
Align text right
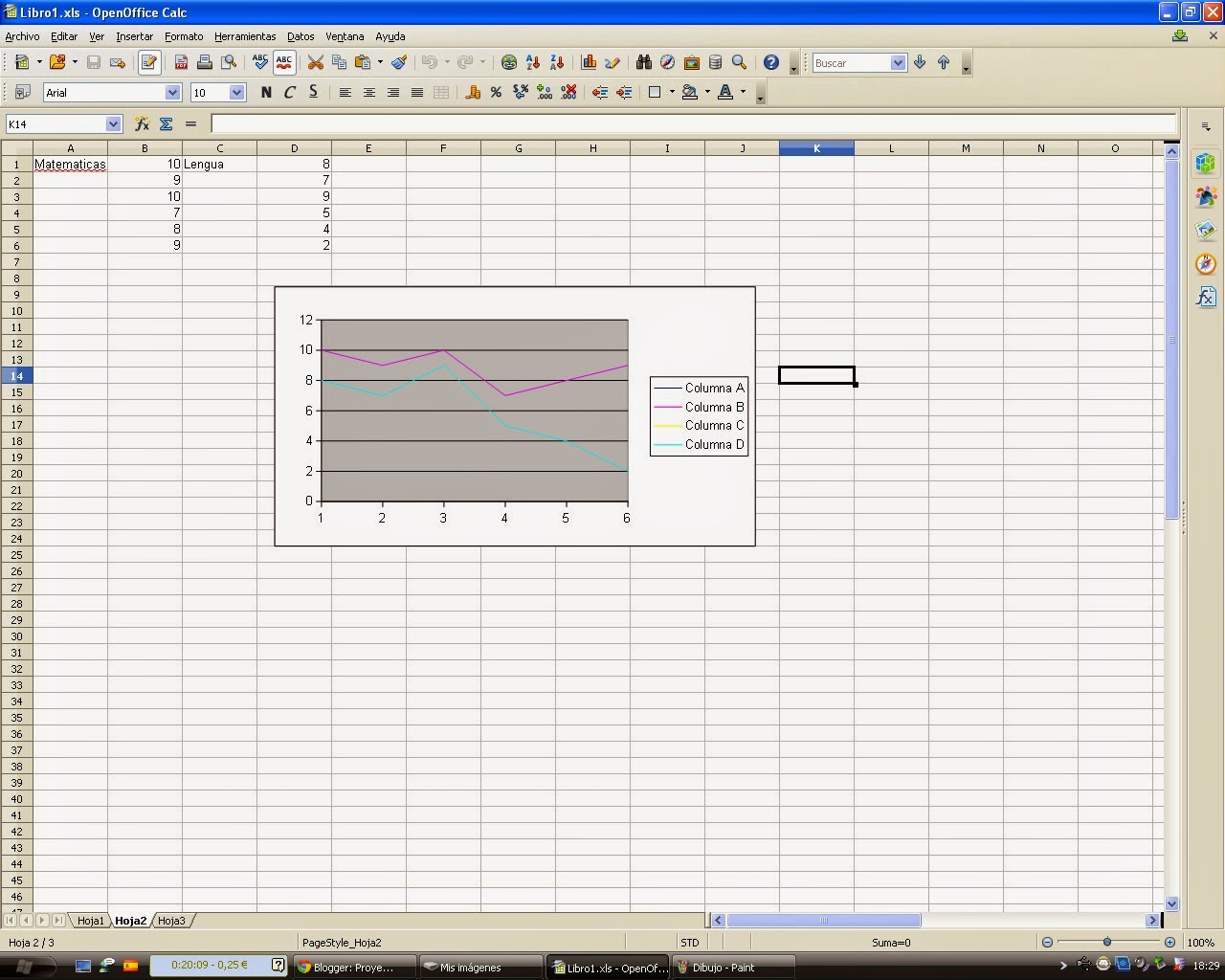[392, 92]
